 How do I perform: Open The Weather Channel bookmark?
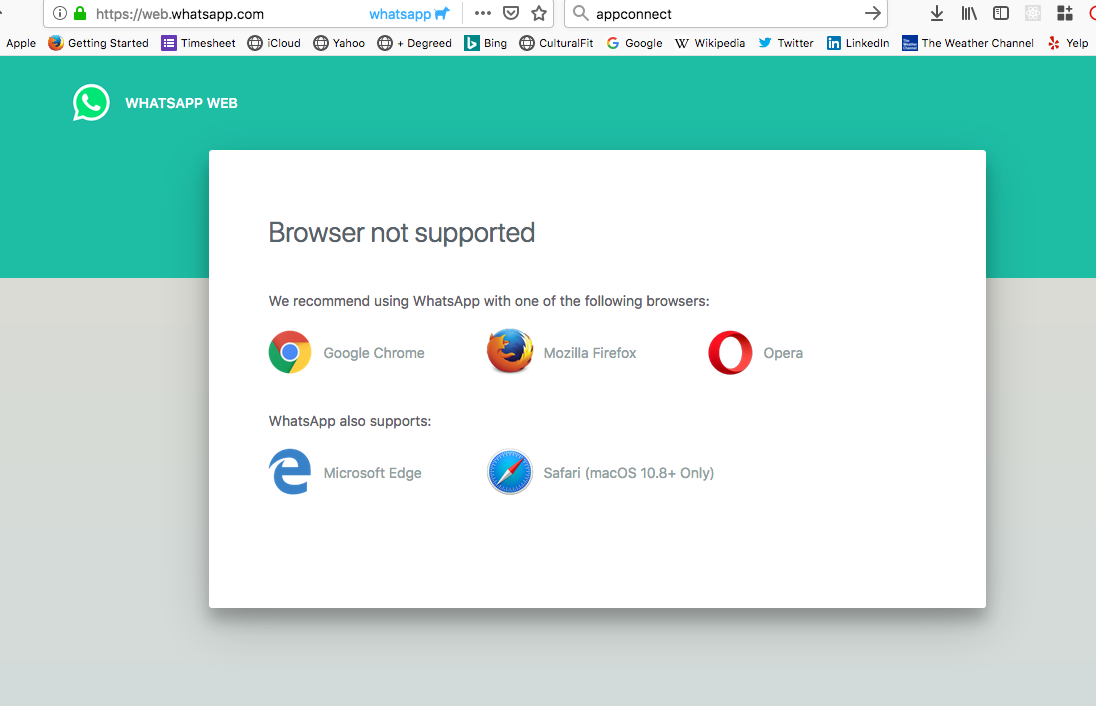(968, 43)
